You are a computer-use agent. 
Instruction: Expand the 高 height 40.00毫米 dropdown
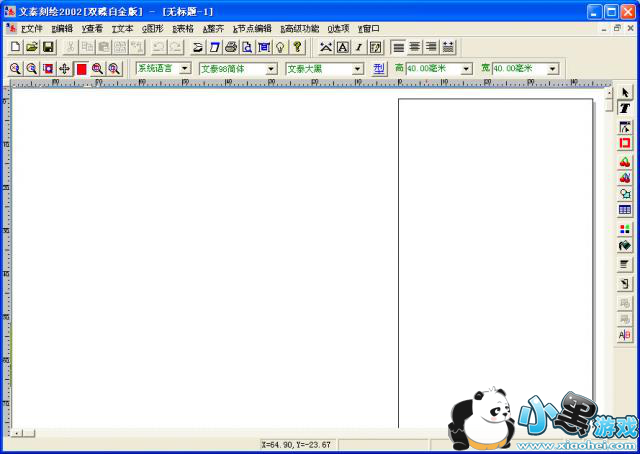pyautogui.click(x=466, y=69)
